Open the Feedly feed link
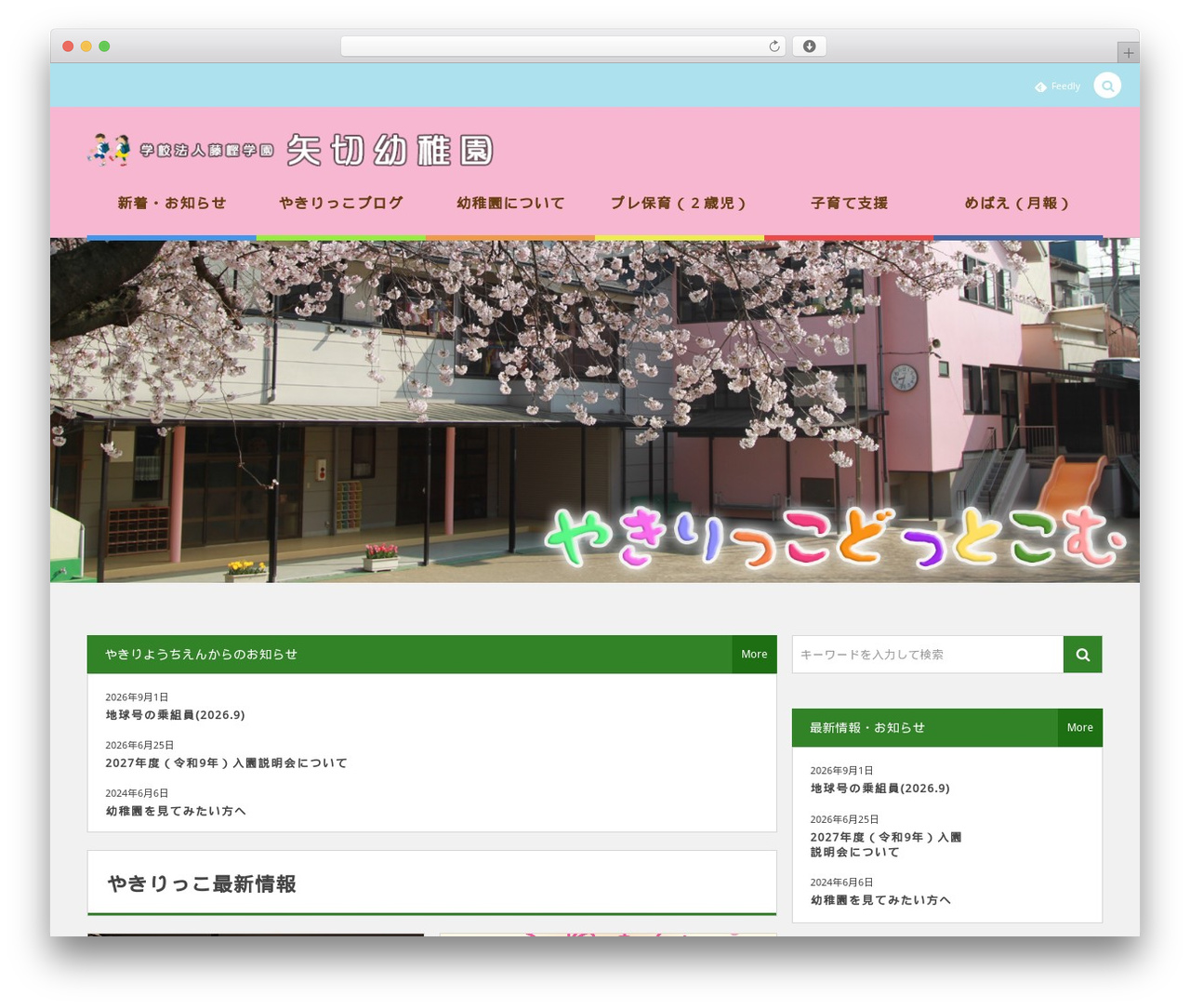Viewport: 1190px width, 1008px height. click(1057, 86)
